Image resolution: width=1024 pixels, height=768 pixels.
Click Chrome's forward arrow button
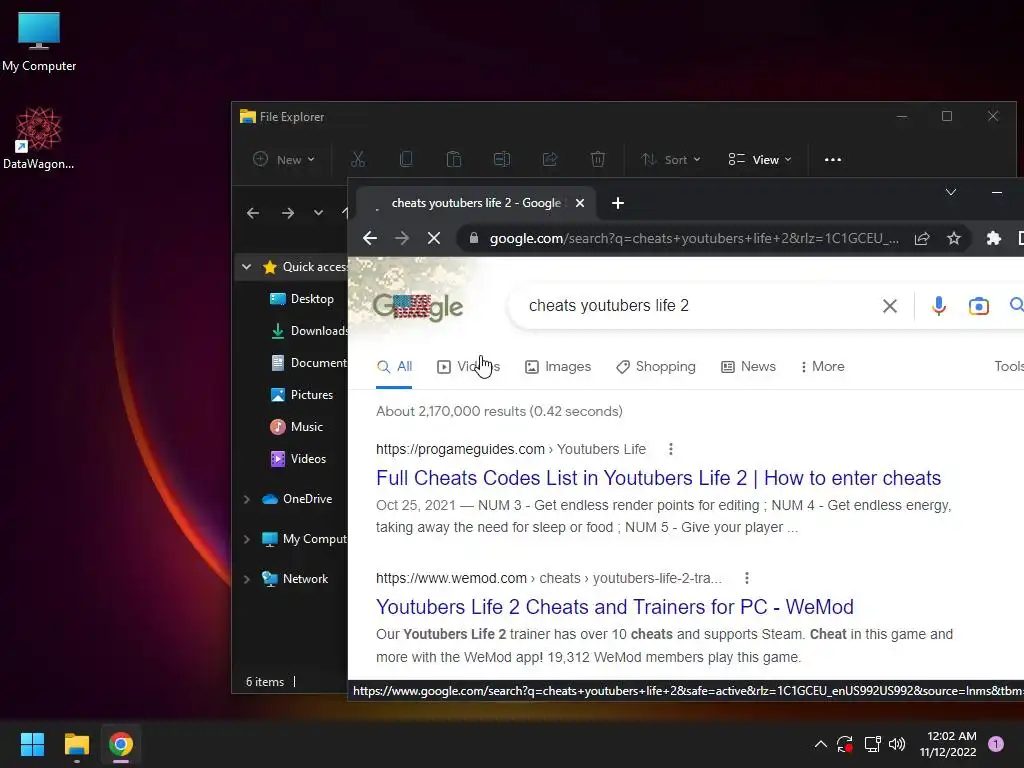[402, 238]
